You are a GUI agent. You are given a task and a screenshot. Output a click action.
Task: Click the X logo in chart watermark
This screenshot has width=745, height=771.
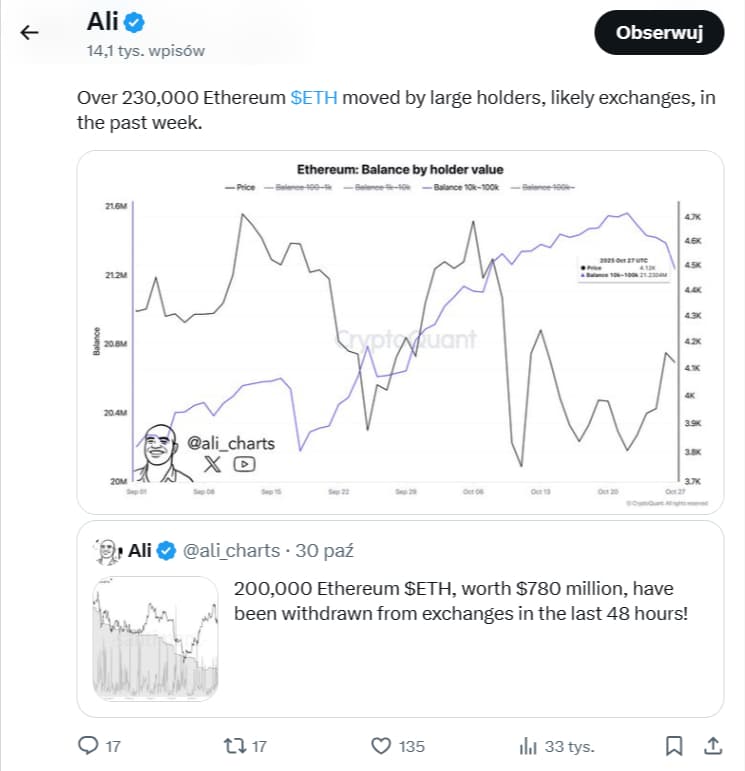click(212, 463)
